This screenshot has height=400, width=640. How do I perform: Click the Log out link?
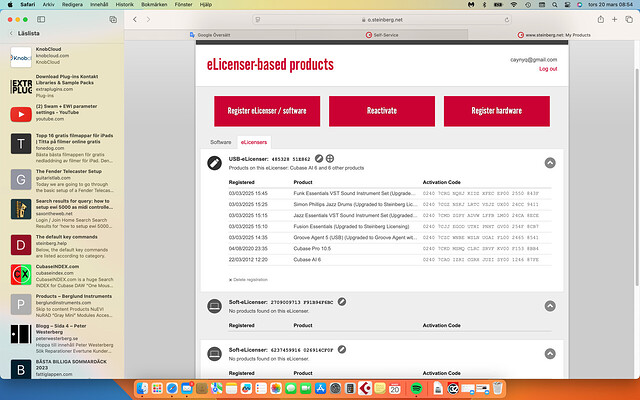[548, 69]
